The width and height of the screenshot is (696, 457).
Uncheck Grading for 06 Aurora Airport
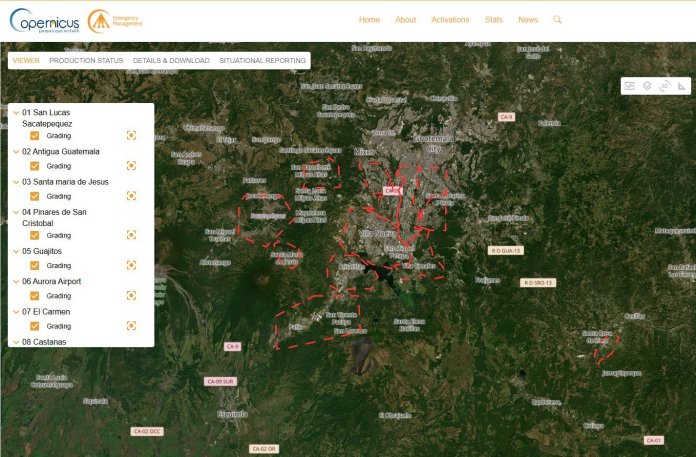coord(35,295)
